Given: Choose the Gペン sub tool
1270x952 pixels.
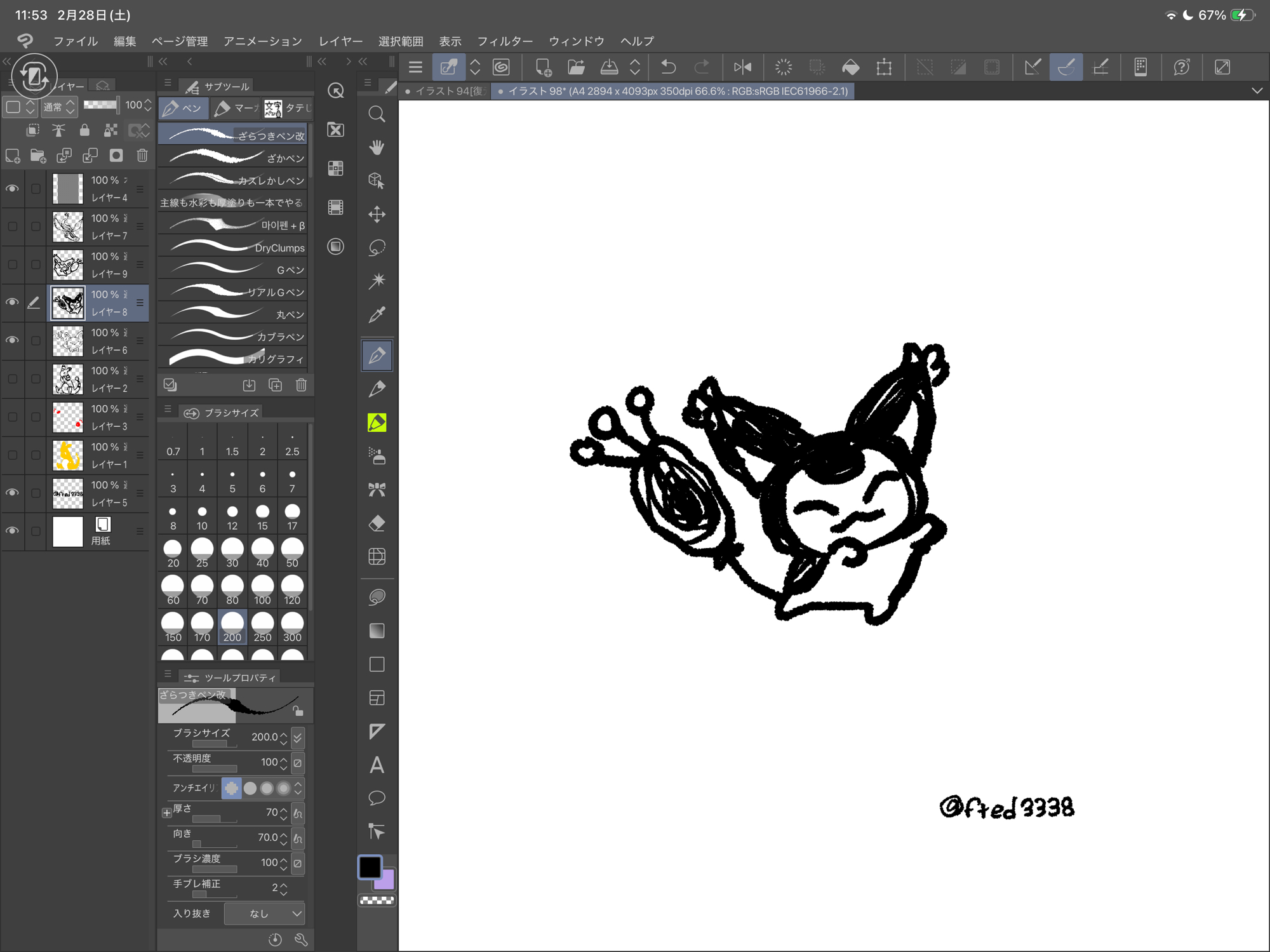Looking at the screenshot, I should [x=233, y=270].
